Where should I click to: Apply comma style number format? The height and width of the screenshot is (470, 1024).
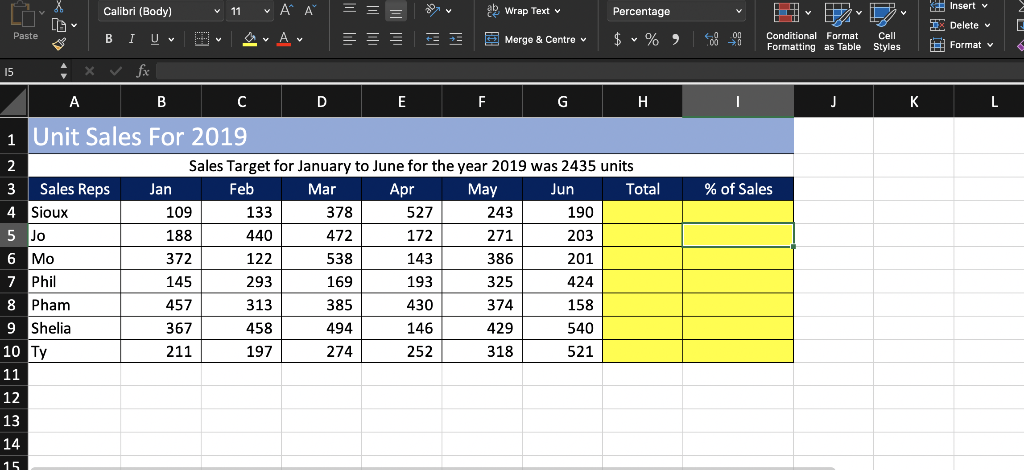click(x=676, y=39)
